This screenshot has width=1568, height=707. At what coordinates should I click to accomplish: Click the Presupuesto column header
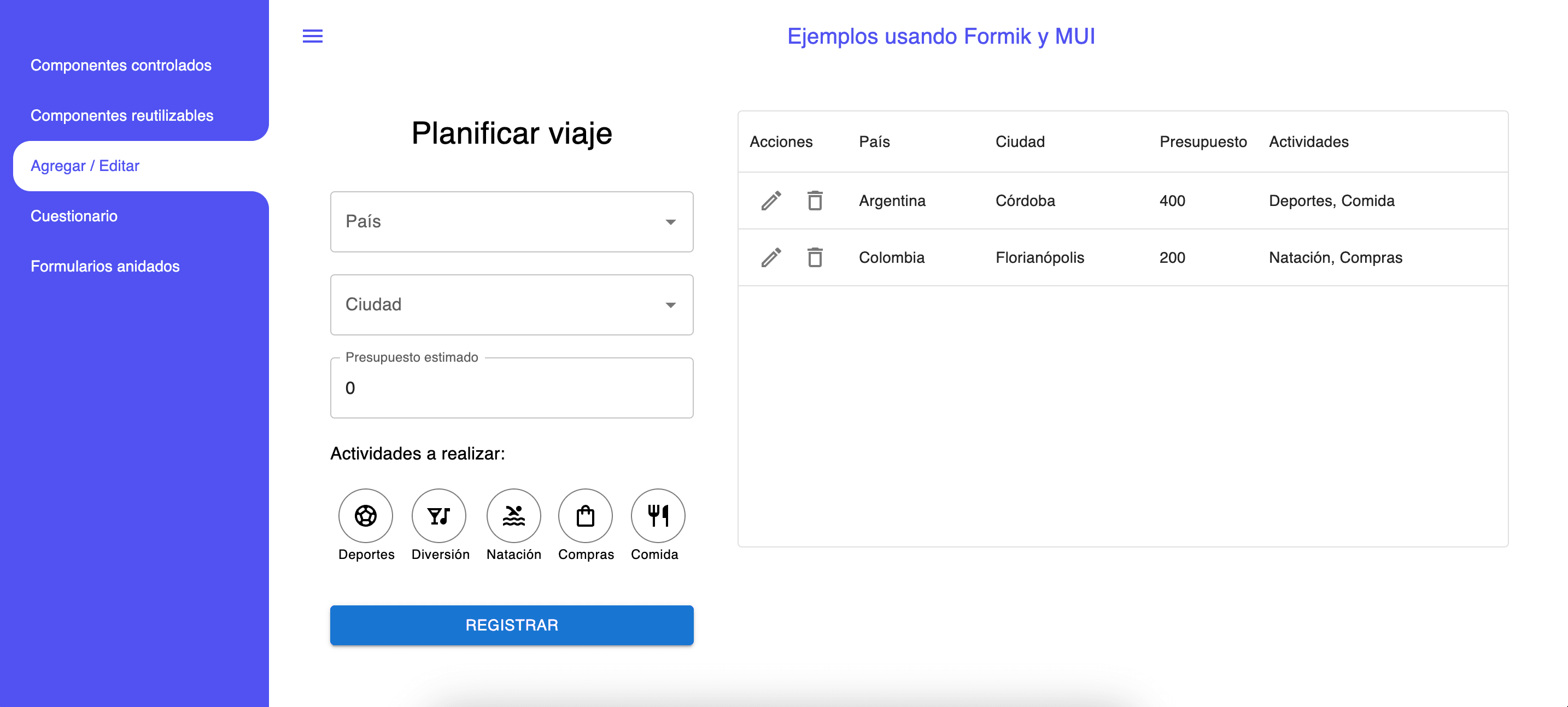1203,142
